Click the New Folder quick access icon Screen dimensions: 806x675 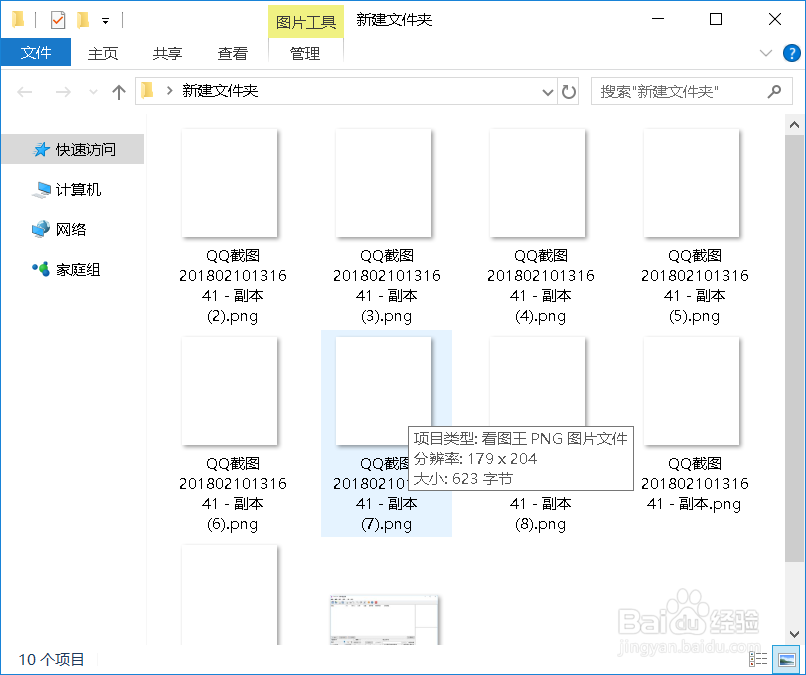click(83, 20)
